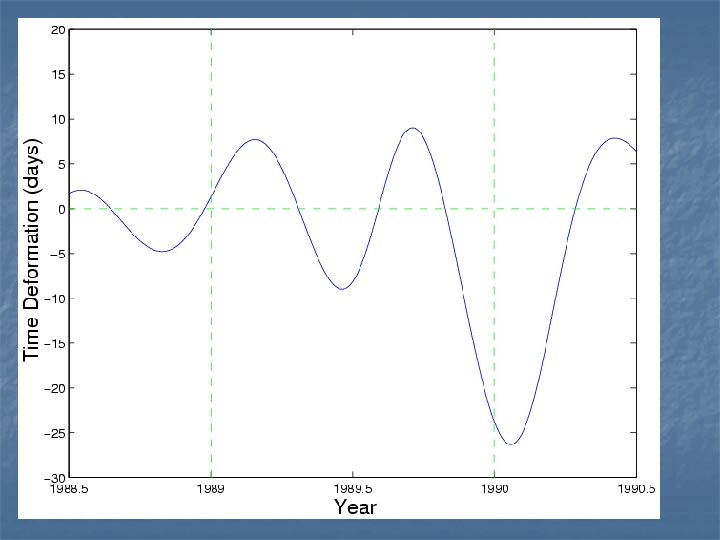Click the y-axis tick label '−20'
The width and height of the screenshot is (720, 540).
(x=55, y=388)
